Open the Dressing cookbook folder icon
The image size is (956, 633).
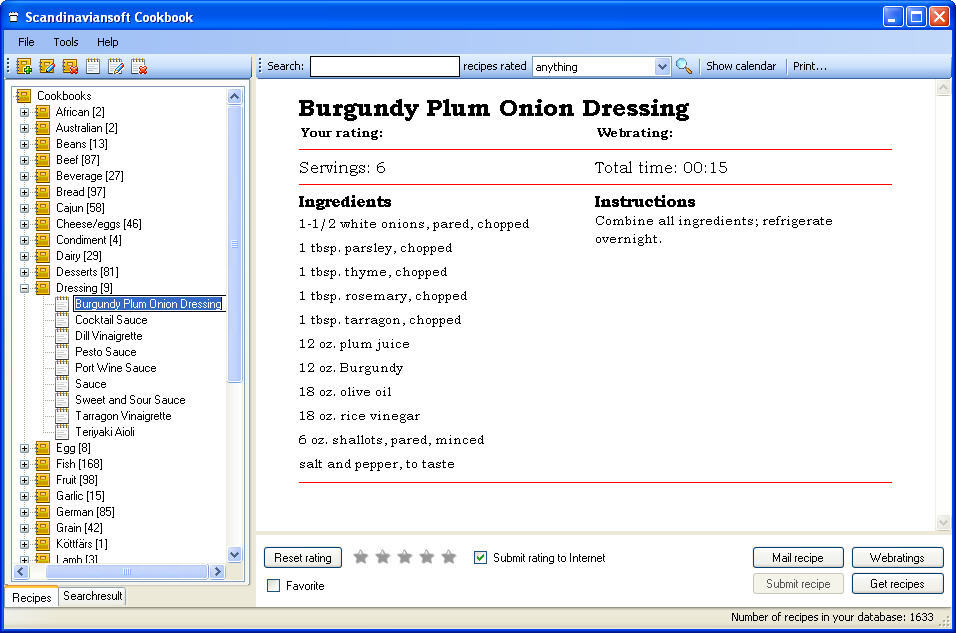click(x=41, y=287)
